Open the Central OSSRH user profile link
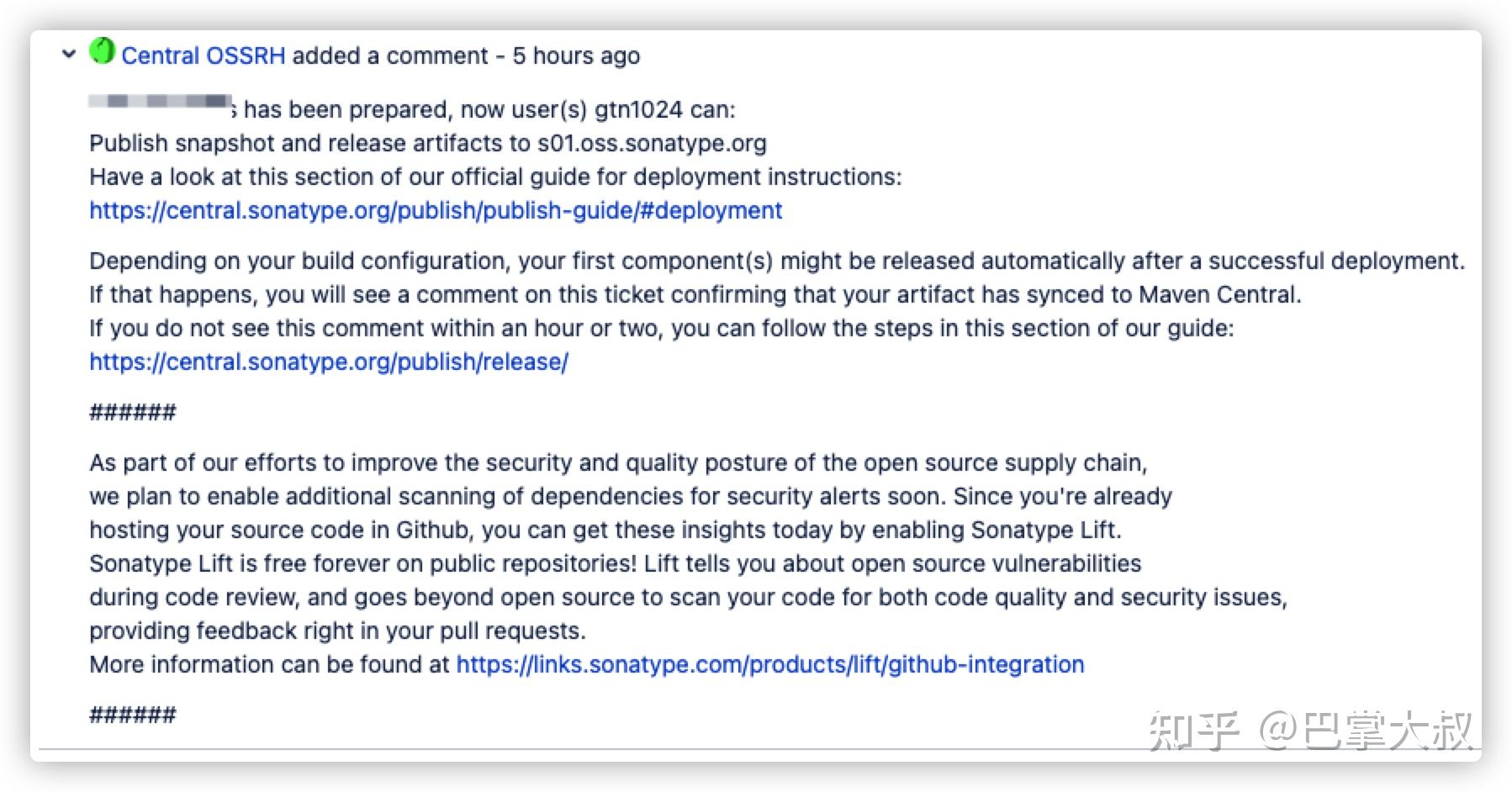Image resolution: width=1512 pixels, height=792 pixels. pyautogui.click(x=204, y=55)
